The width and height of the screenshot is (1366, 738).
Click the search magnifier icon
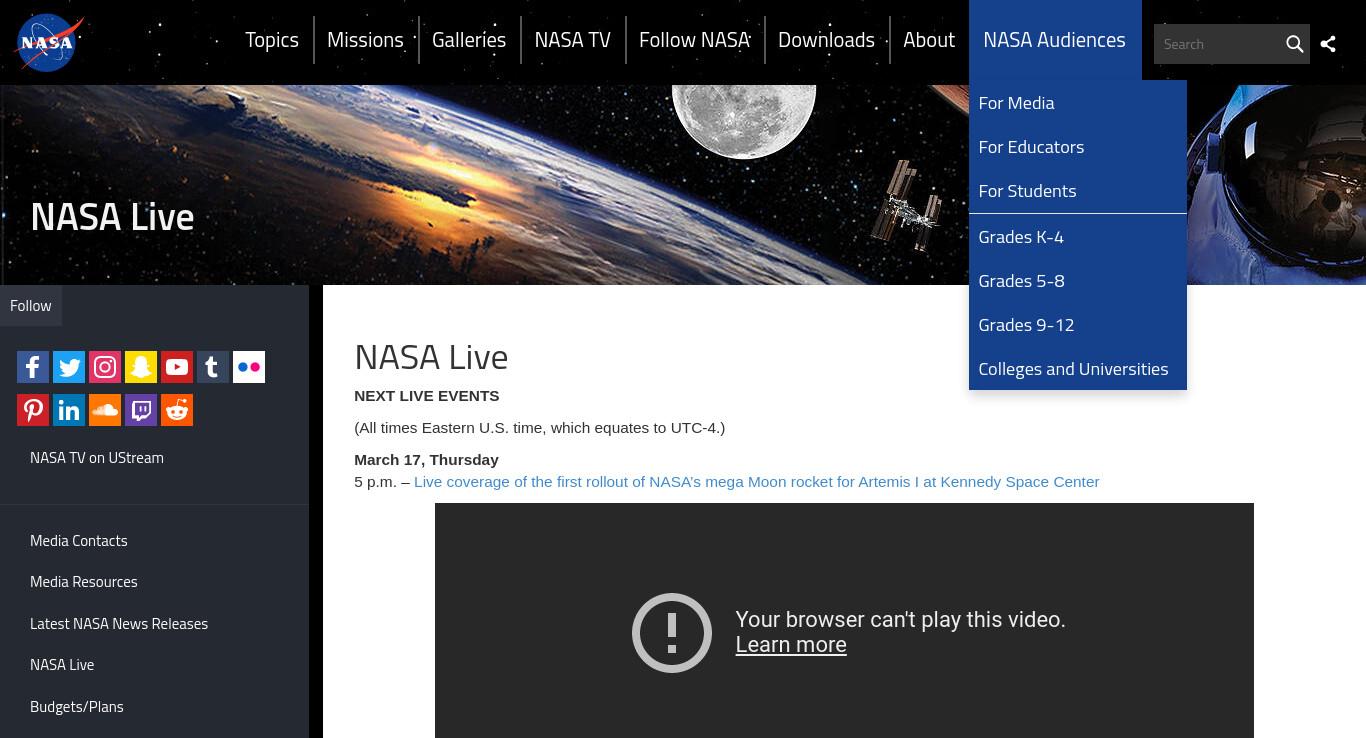pyautogui.click(x=1294, y=44)
